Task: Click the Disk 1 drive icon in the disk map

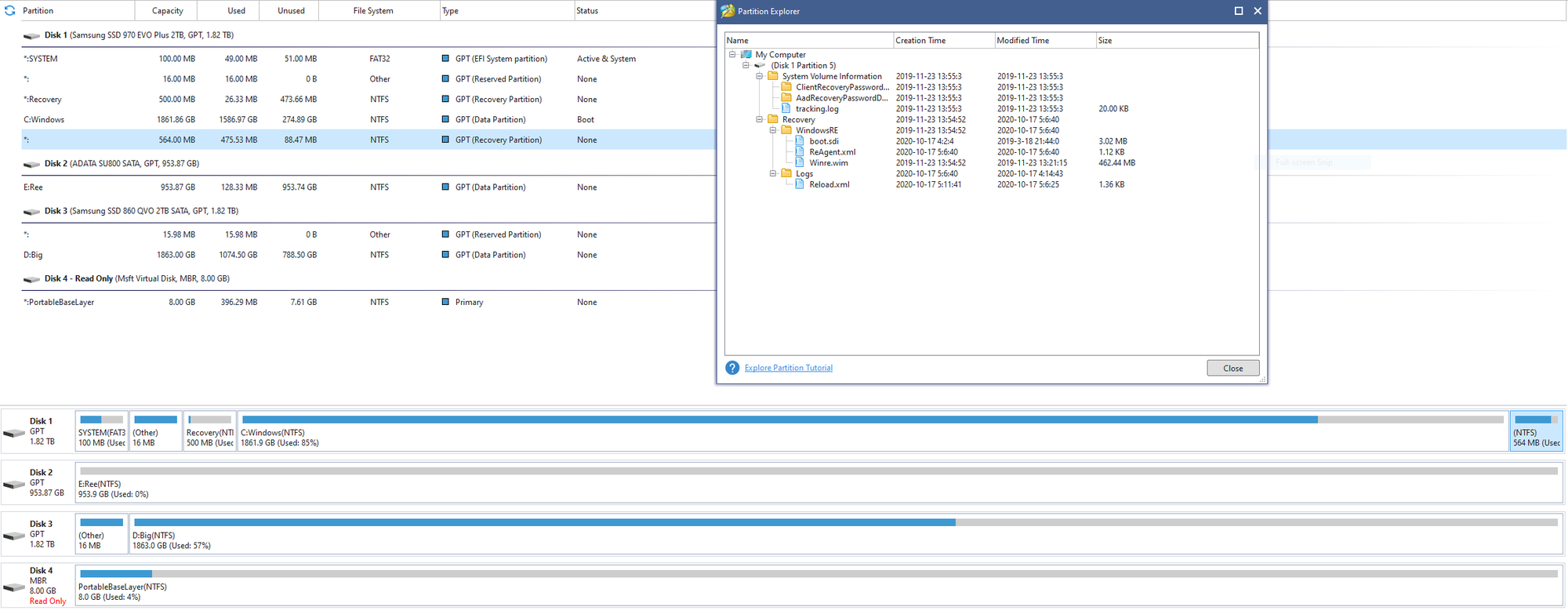Action: pyautogui.click(x=14, y=433)
